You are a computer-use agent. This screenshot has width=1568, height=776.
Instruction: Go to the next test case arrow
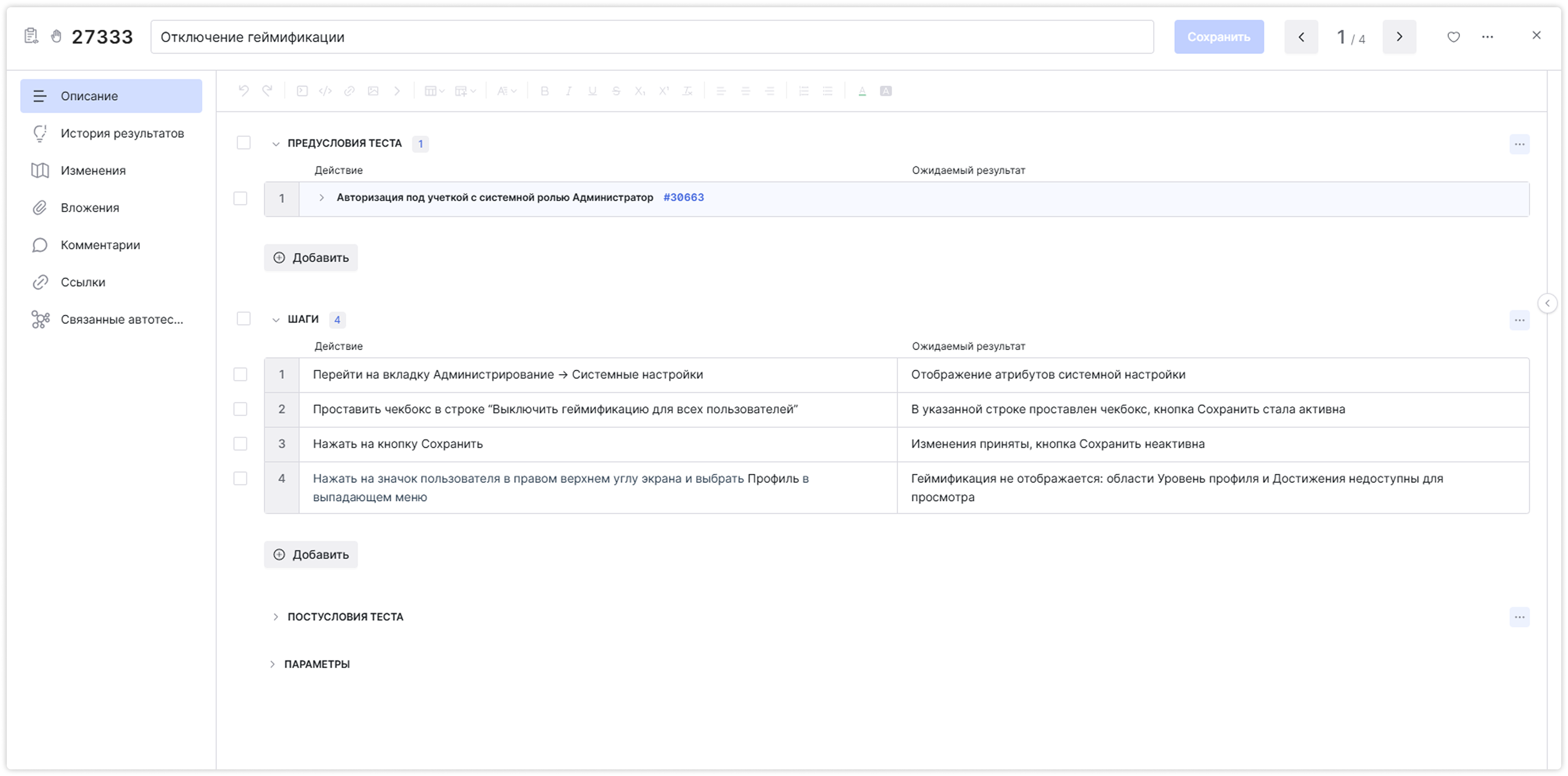(1399, 37)
